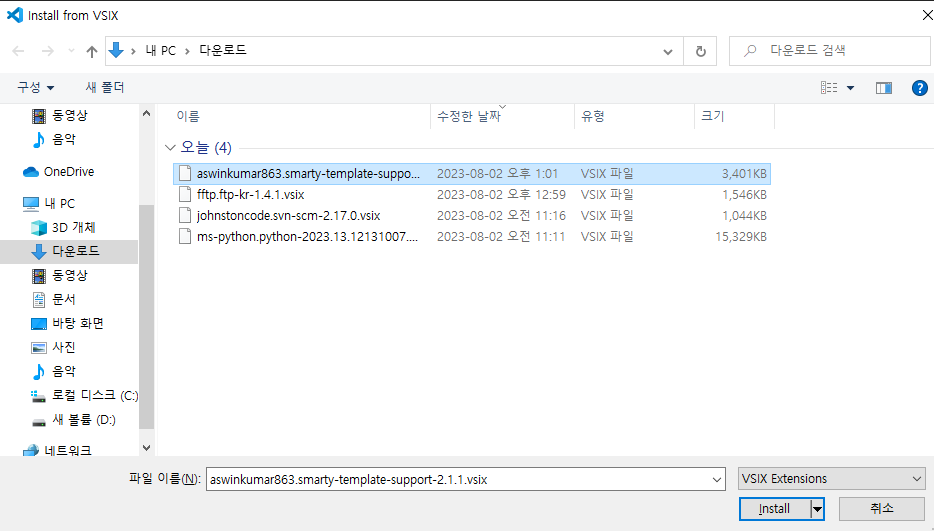This screenshot has width=934, height=531.
Task: Close the Install from VSIX dialog
Action: tap(926, 15)
